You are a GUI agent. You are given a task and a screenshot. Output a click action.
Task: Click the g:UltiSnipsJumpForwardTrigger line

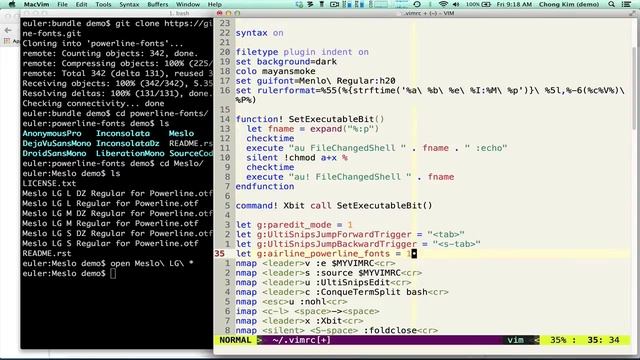(350, 234)
